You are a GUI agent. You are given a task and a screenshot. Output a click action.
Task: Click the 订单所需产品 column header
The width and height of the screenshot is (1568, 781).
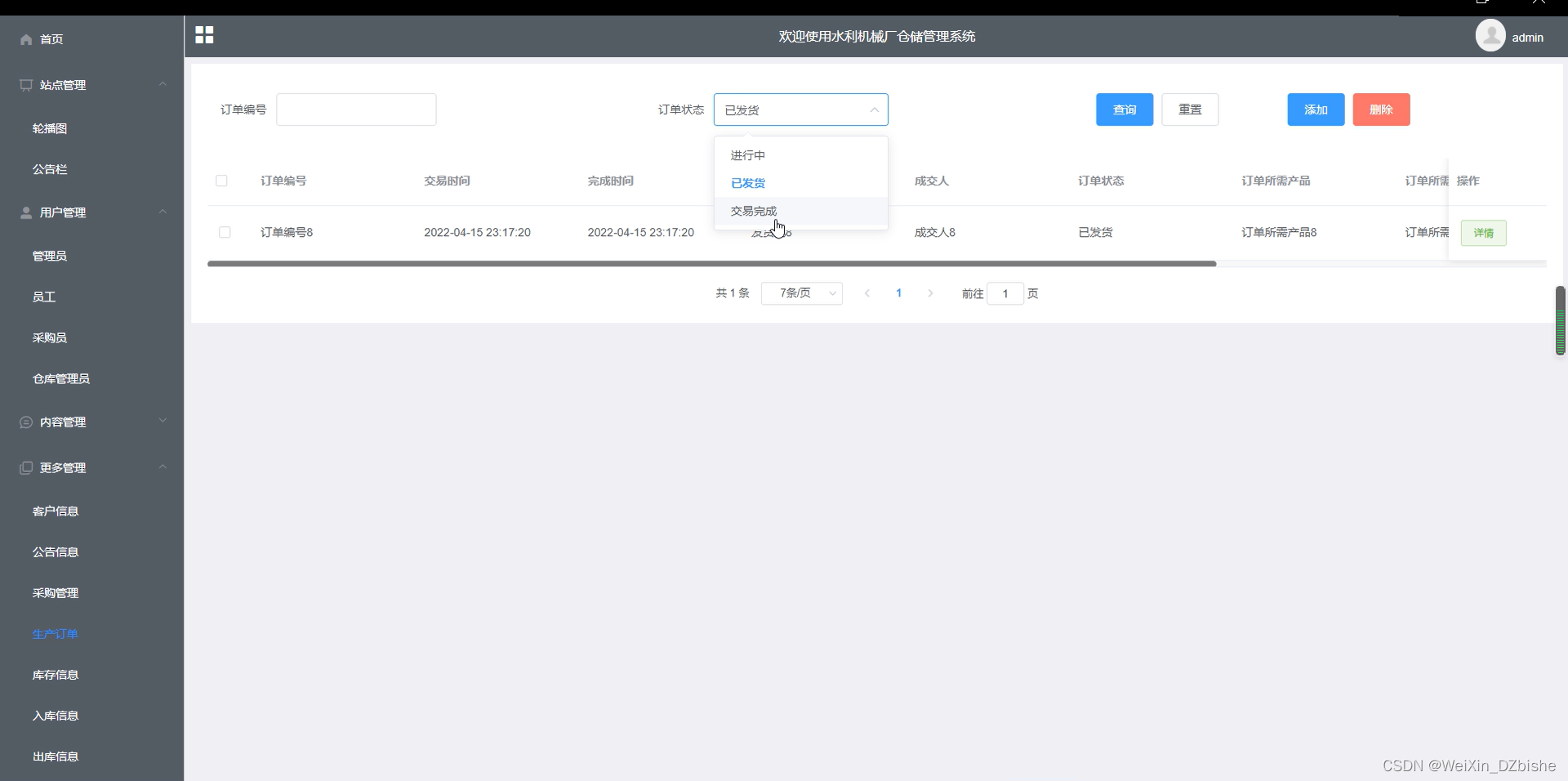click(x=1276, y=181)
